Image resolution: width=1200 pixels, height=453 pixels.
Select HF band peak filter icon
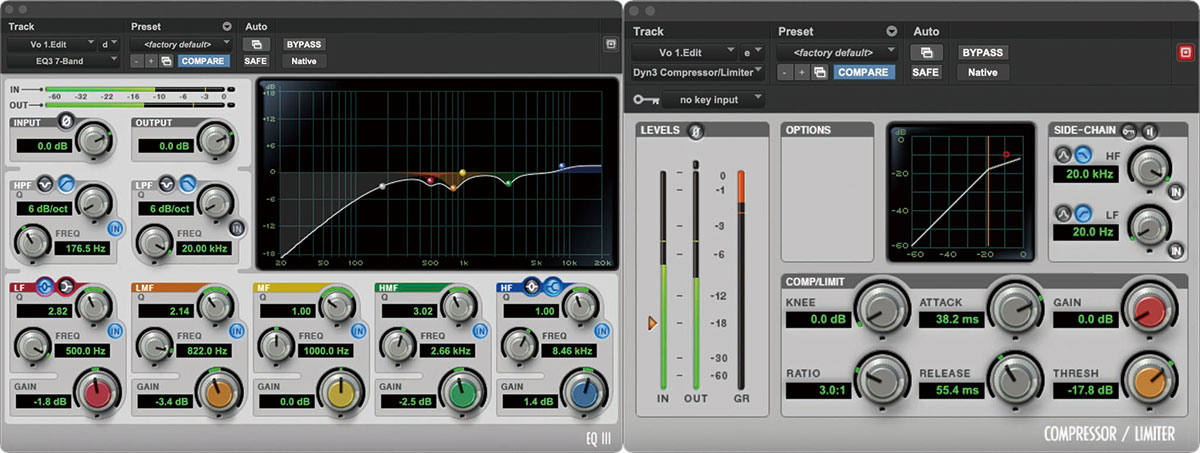[531, 288]
